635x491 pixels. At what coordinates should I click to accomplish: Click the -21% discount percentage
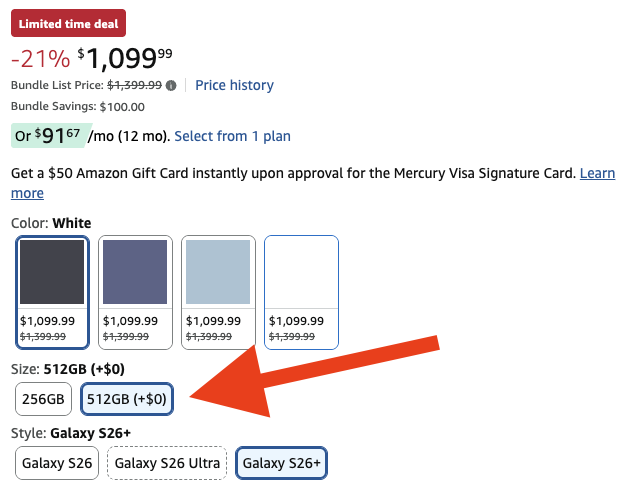[x=40, y=59]
